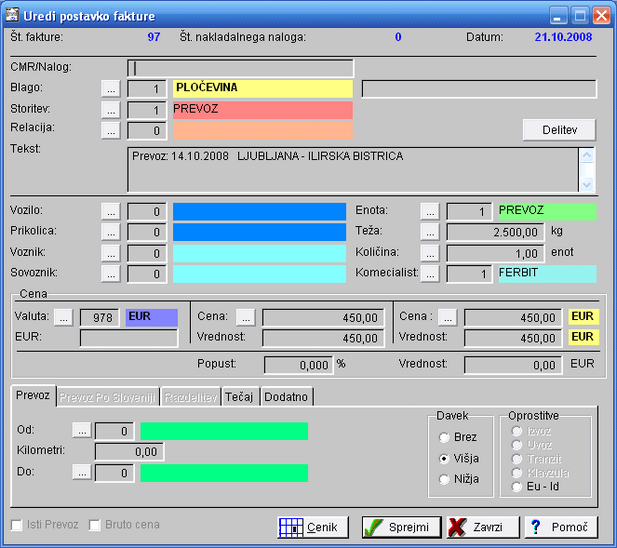
Task: Click the middle Cena amount field
Action: 323,317
